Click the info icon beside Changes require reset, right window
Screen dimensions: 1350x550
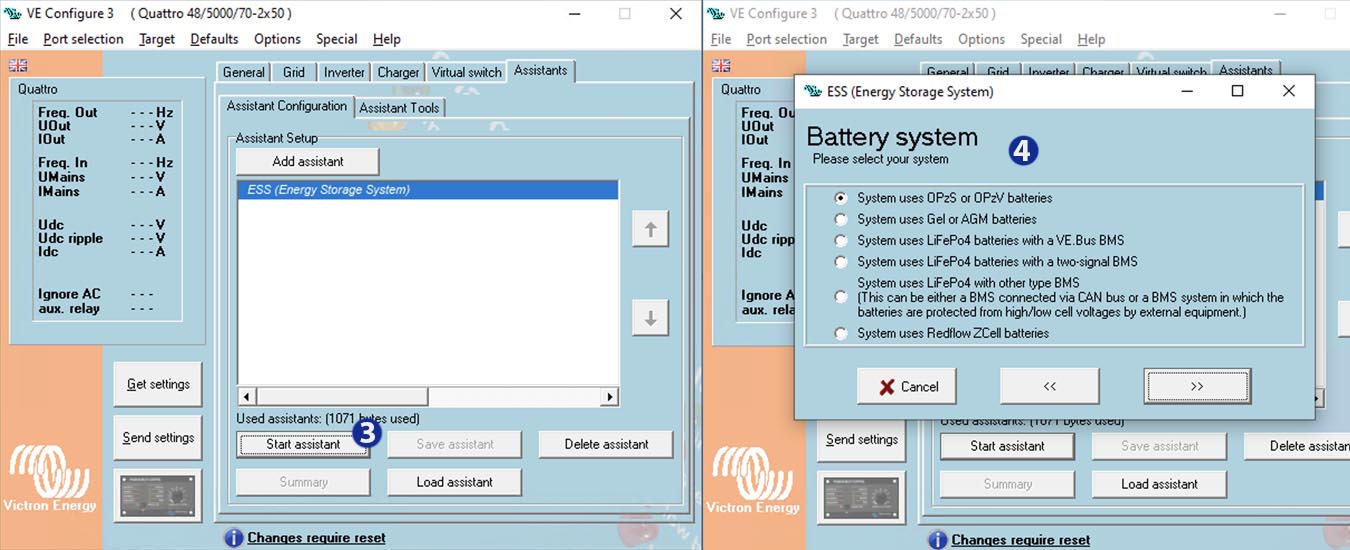click(x=937, y=540)
